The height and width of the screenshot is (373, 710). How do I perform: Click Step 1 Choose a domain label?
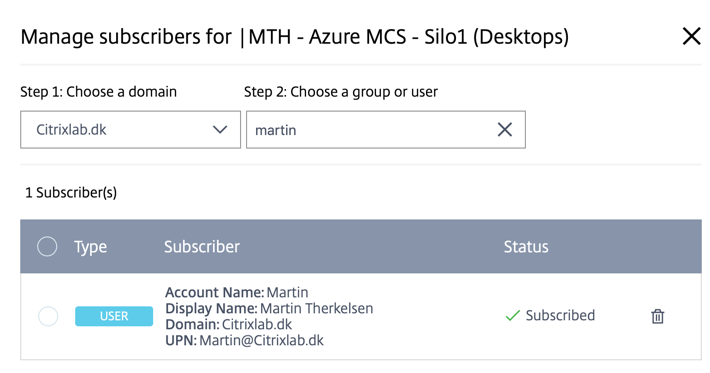(99, 92)
